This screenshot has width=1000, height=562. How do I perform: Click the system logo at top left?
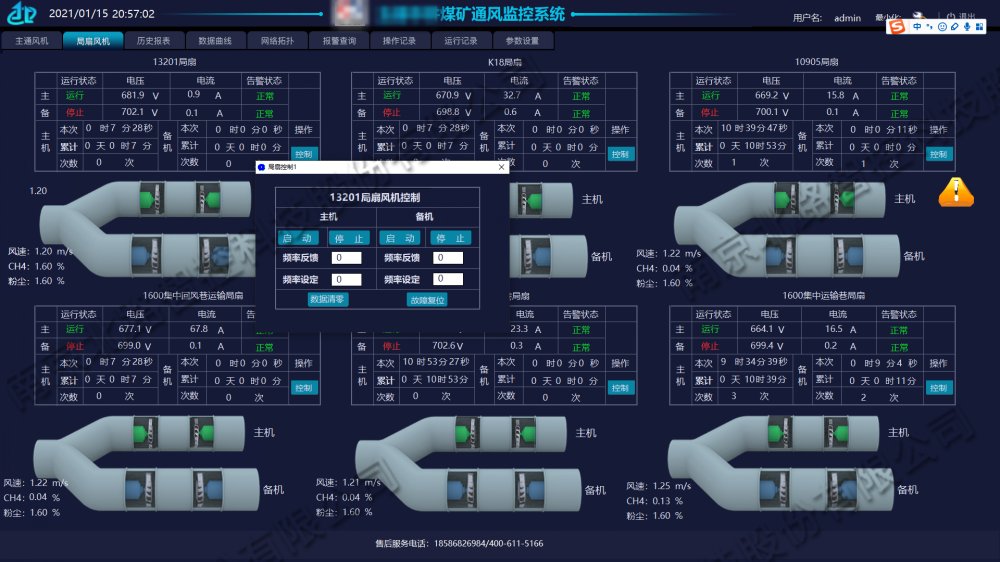click(x=20, y=15)
